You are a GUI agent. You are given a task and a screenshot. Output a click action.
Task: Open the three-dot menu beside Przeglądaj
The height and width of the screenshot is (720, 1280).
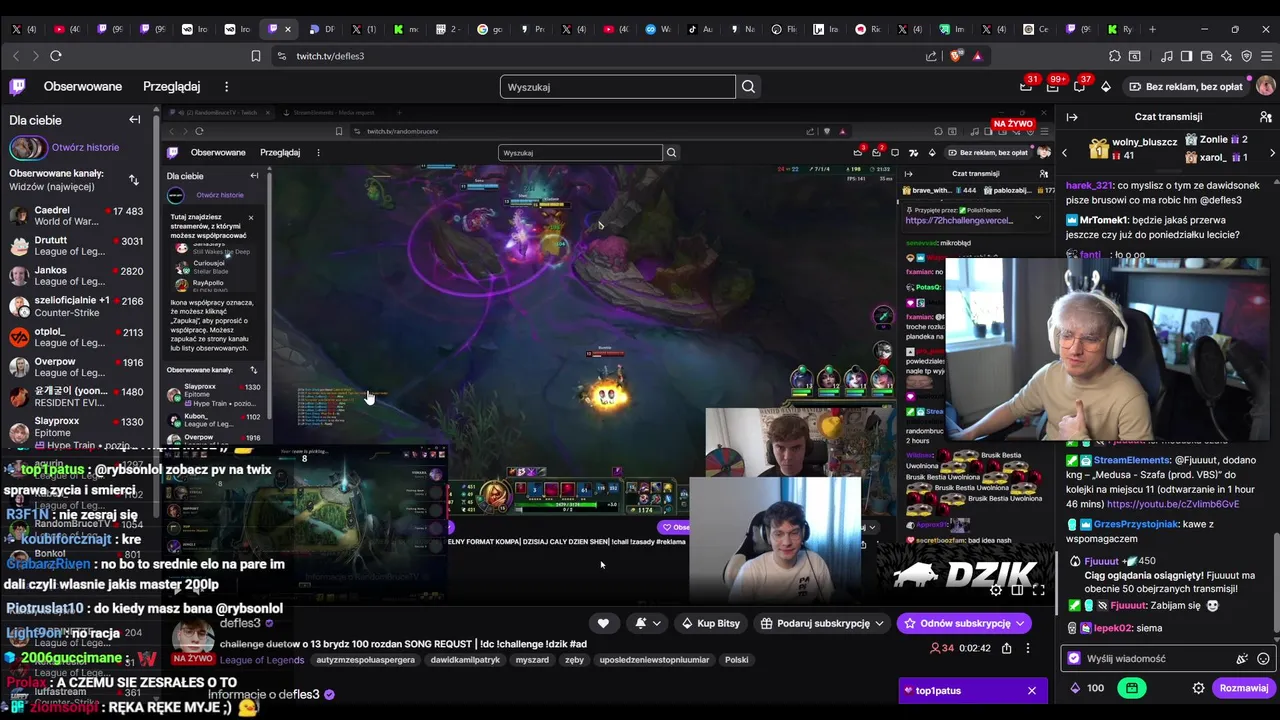click(227, 87)
